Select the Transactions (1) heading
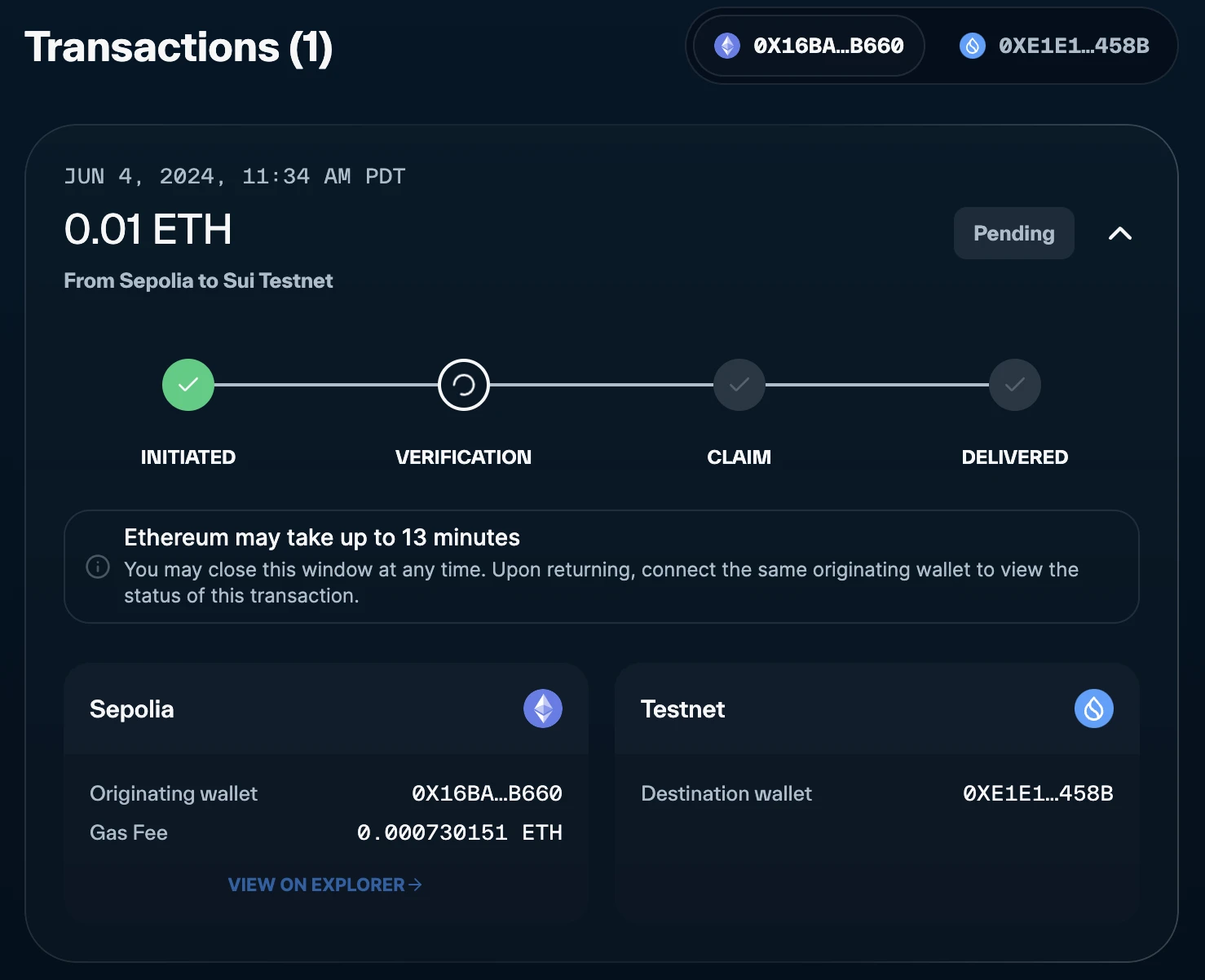This screenshot has width=1205, height=980. click(179, 46)
